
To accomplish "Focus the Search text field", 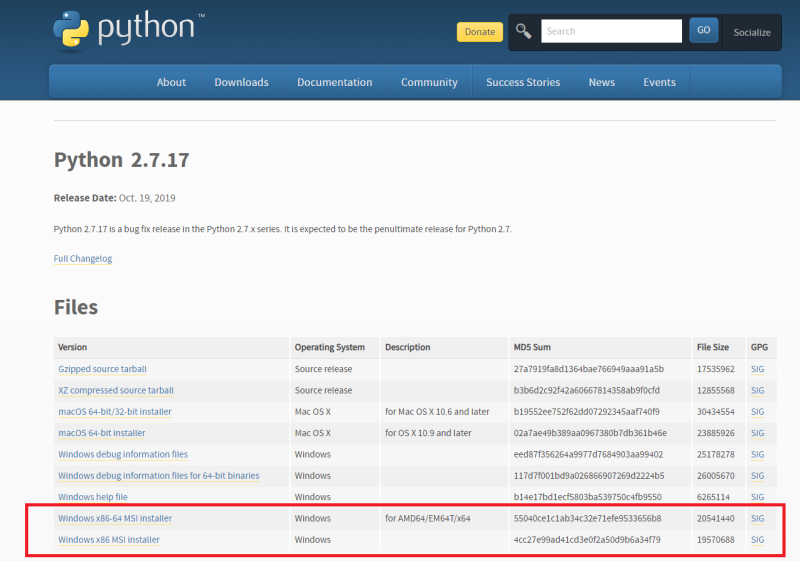I will click(x=611, y=31).
